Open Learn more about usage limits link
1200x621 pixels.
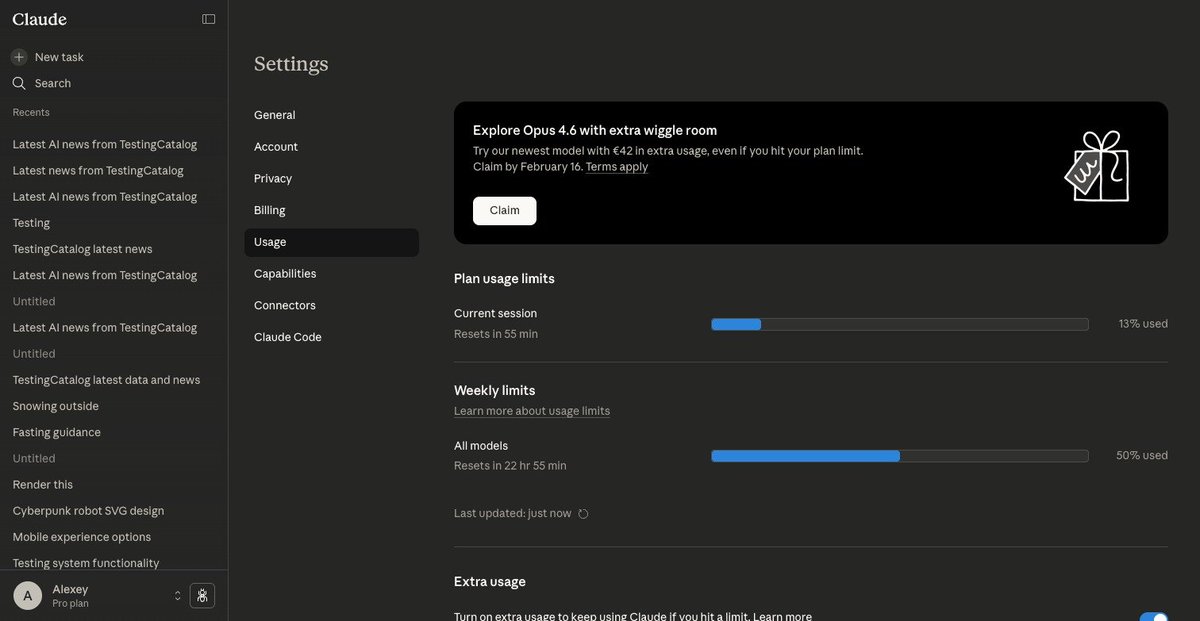pyautogui.click(x=532, y=411)
